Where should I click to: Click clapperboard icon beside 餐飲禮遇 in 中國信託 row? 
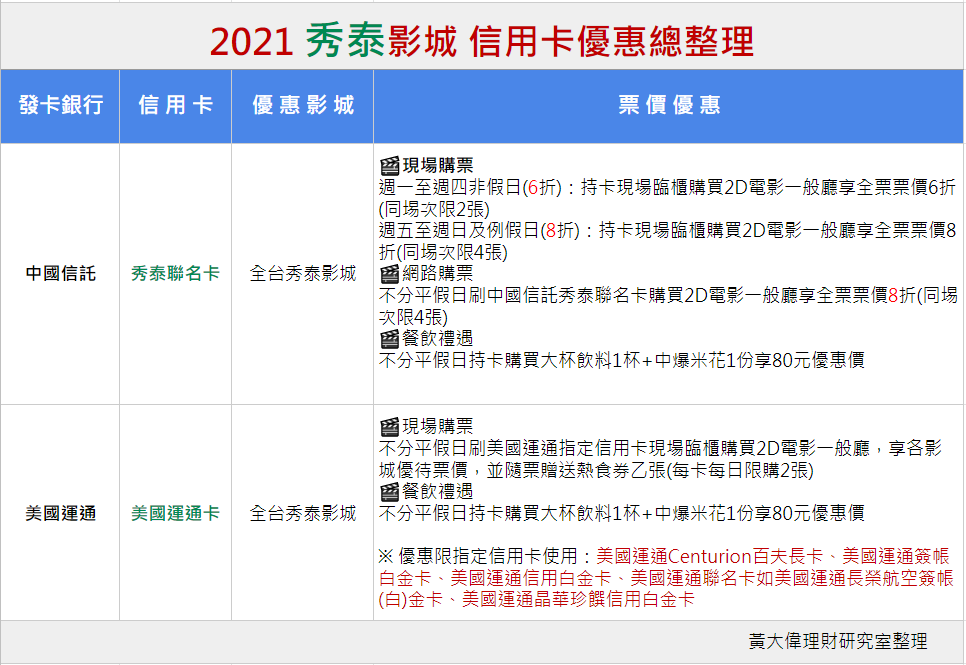coord(389,339)
